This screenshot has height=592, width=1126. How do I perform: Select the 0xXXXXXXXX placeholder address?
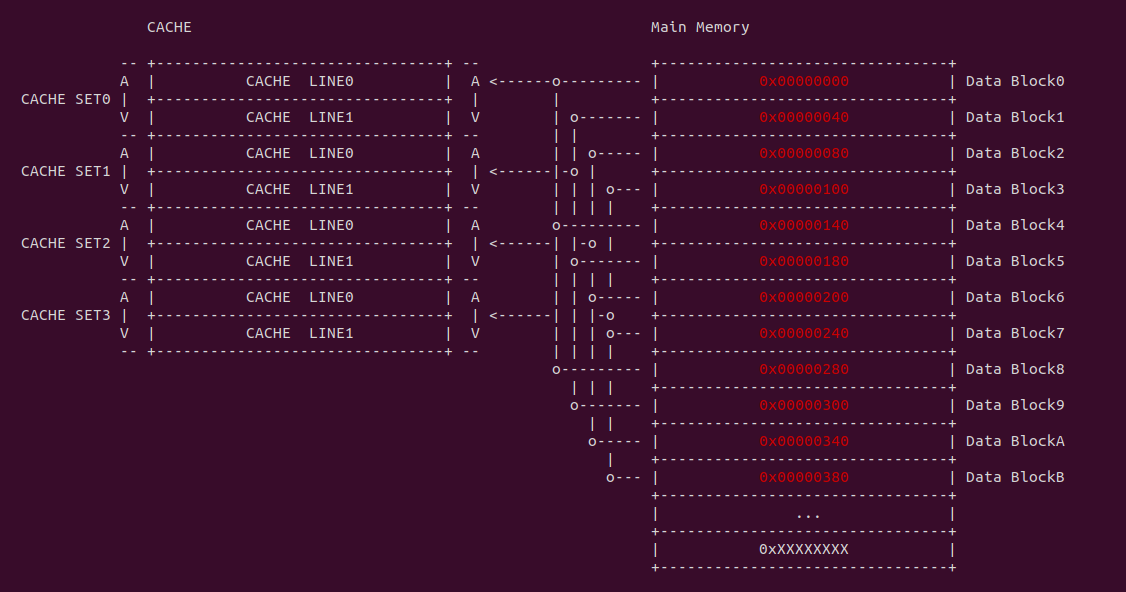point(804,549)
